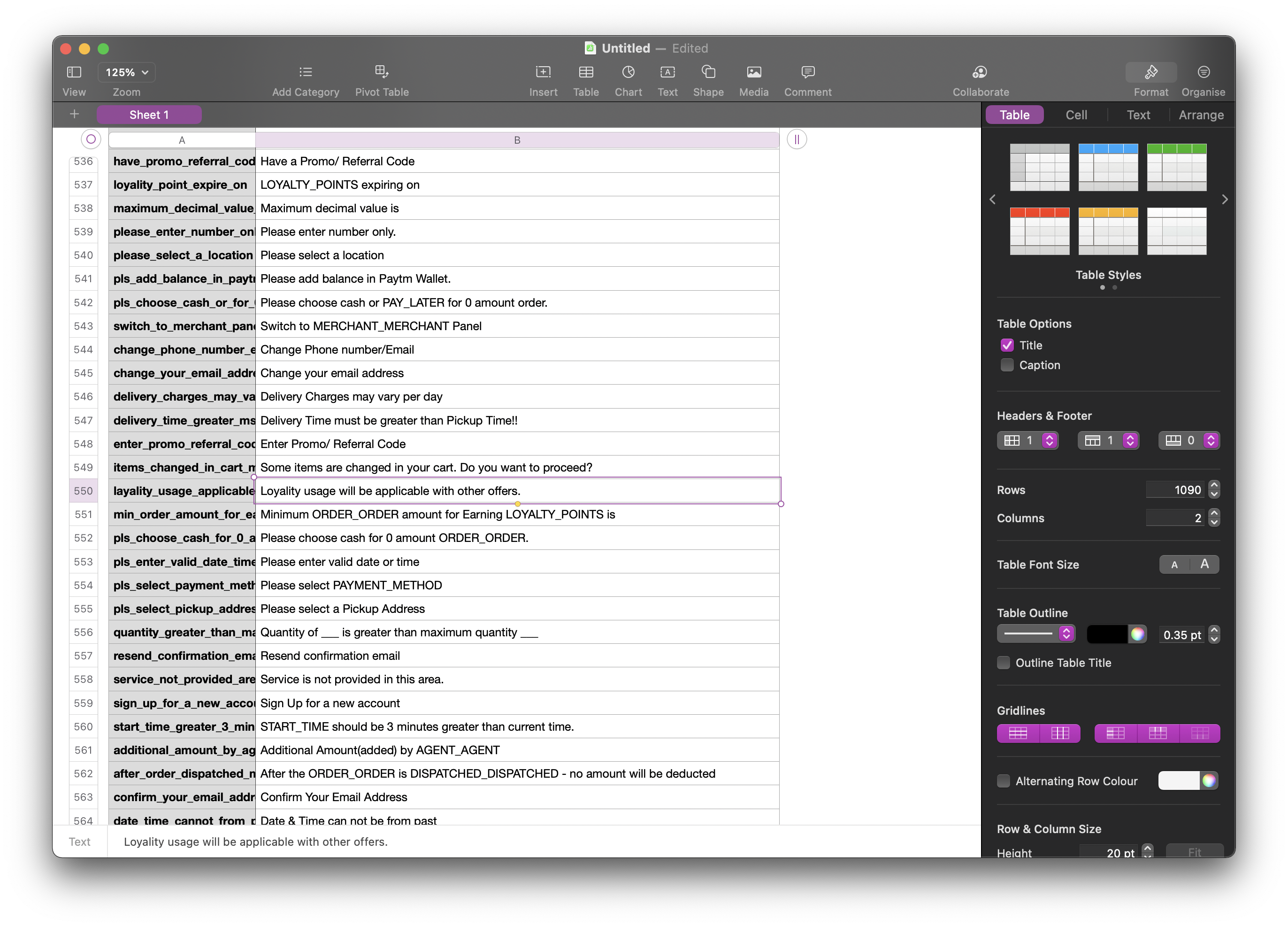Open the Insert toolbar menu
The width and height of the screenshot is (1288, 927).
(543, 72)
